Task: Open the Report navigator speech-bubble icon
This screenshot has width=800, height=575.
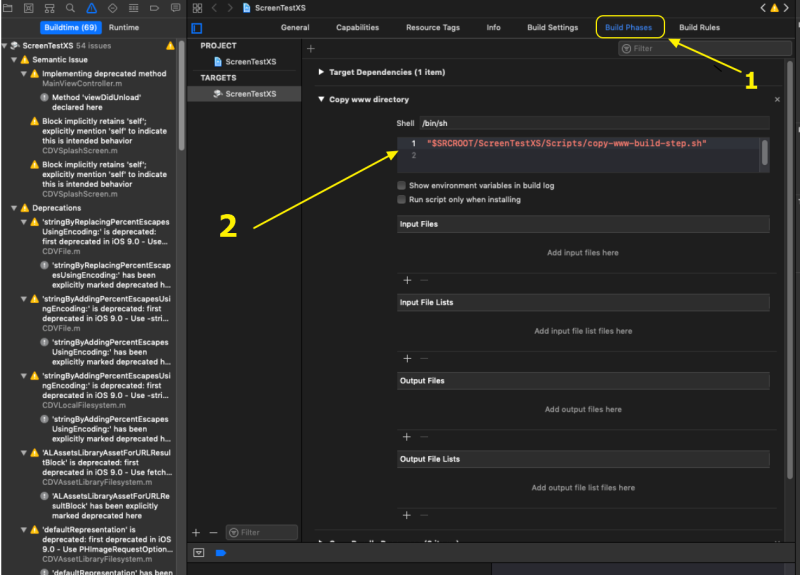Action: coord(175,8)
